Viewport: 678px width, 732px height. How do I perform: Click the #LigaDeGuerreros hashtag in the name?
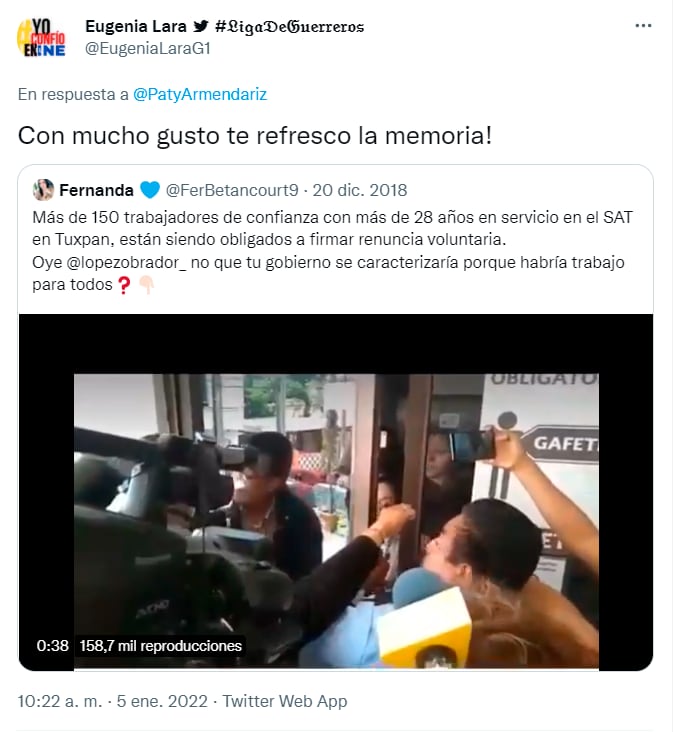click(290, 27)
